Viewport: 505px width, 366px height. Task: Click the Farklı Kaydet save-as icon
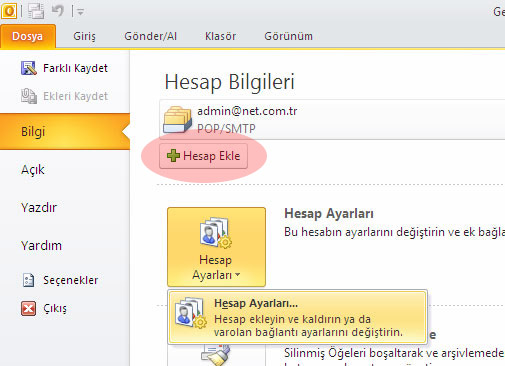point(29,68)
